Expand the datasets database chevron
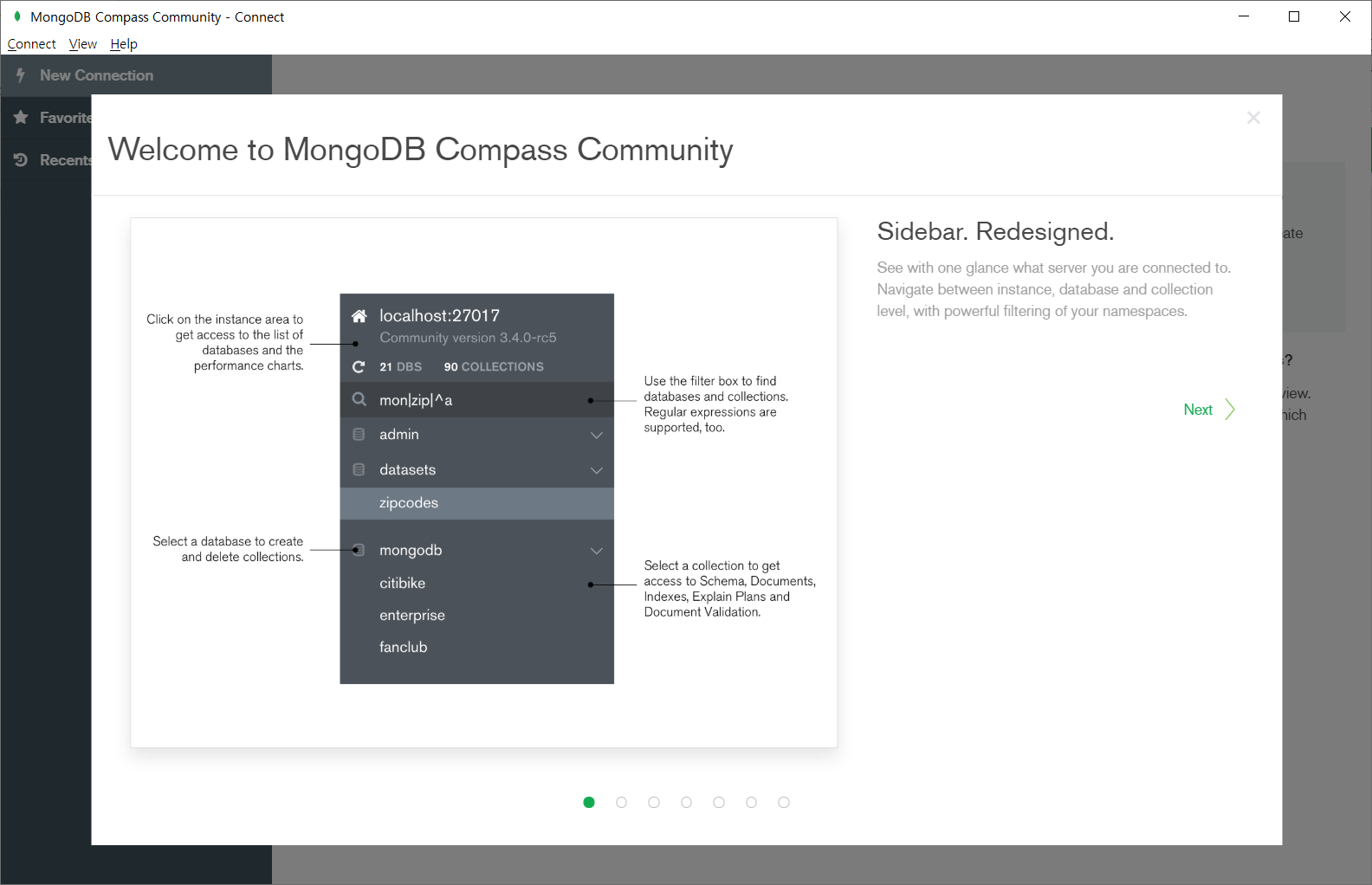1372x885 pixels. tap(597, 470)
